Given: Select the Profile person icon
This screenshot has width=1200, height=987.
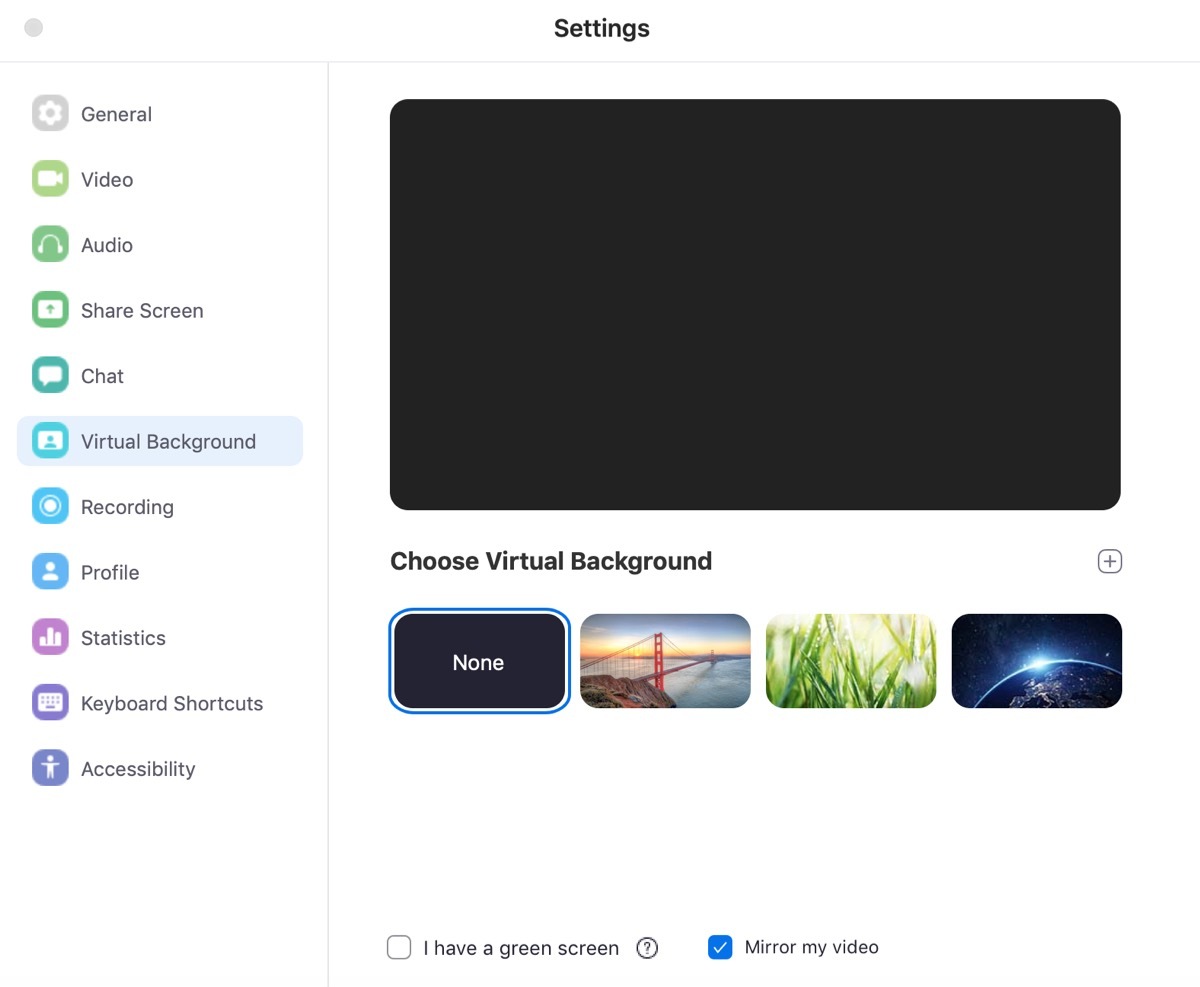Looking at the screenshot, I should tap(49, 571).
